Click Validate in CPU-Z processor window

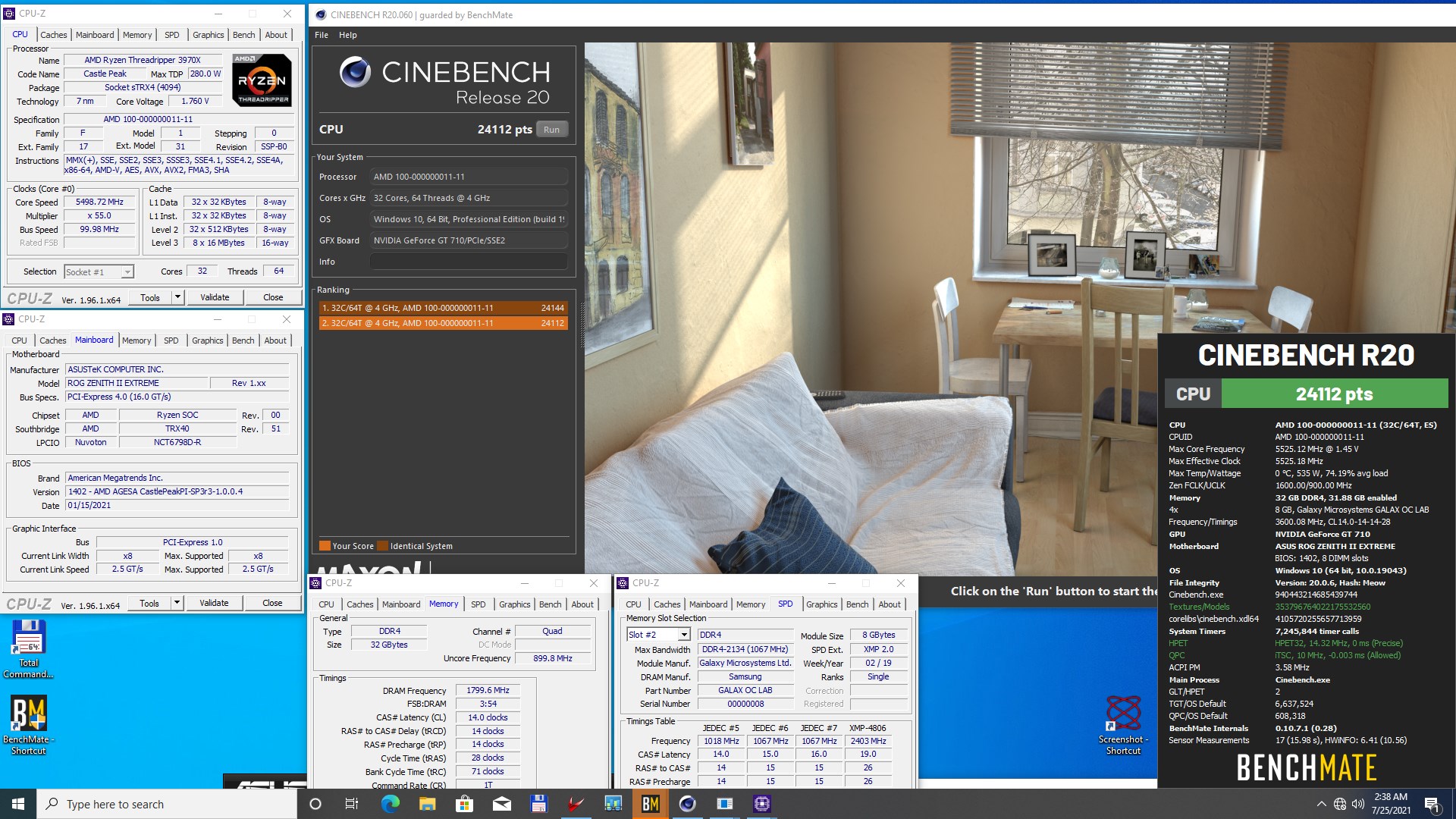coord(215,297)
